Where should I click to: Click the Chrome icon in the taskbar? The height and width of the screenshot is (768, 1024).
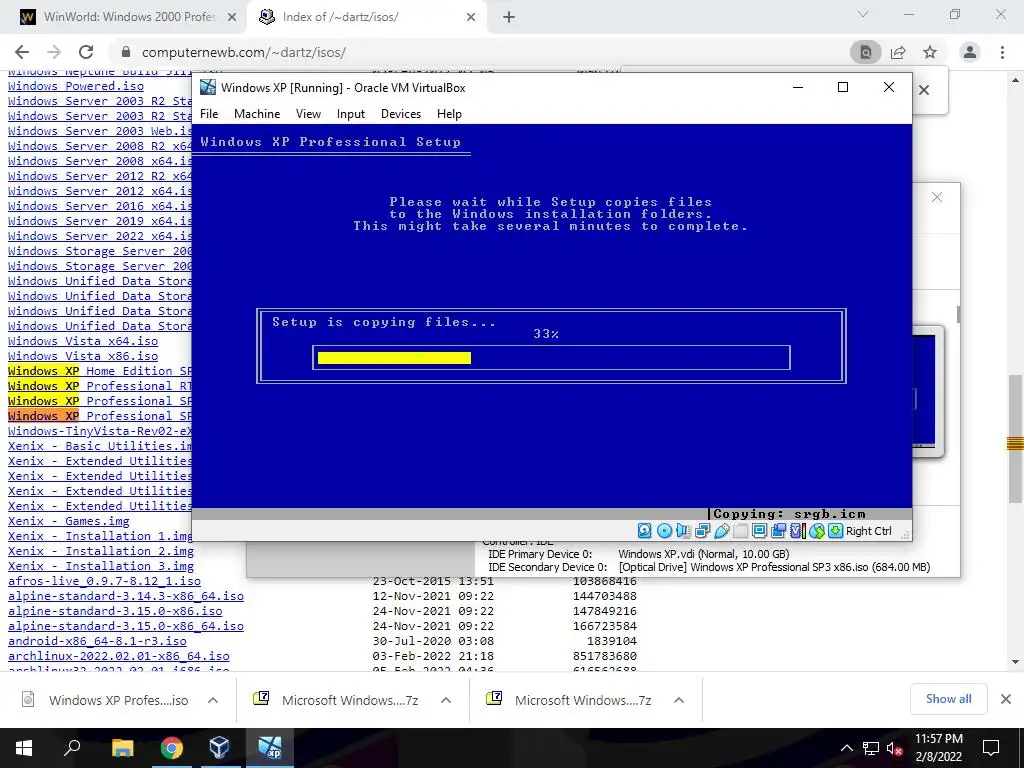click(x=172, y=748)
